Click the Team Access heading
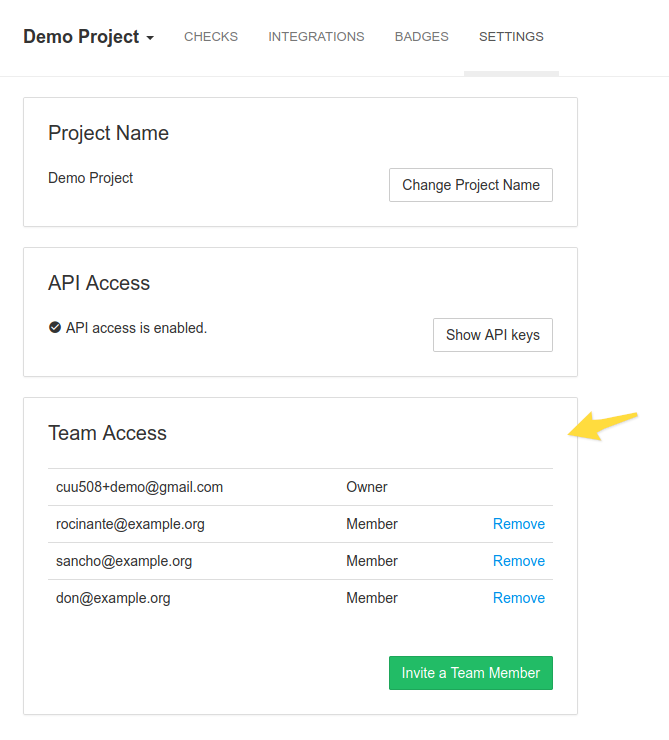The width and height of the screenshot is (669, 740). click(107, 433)
